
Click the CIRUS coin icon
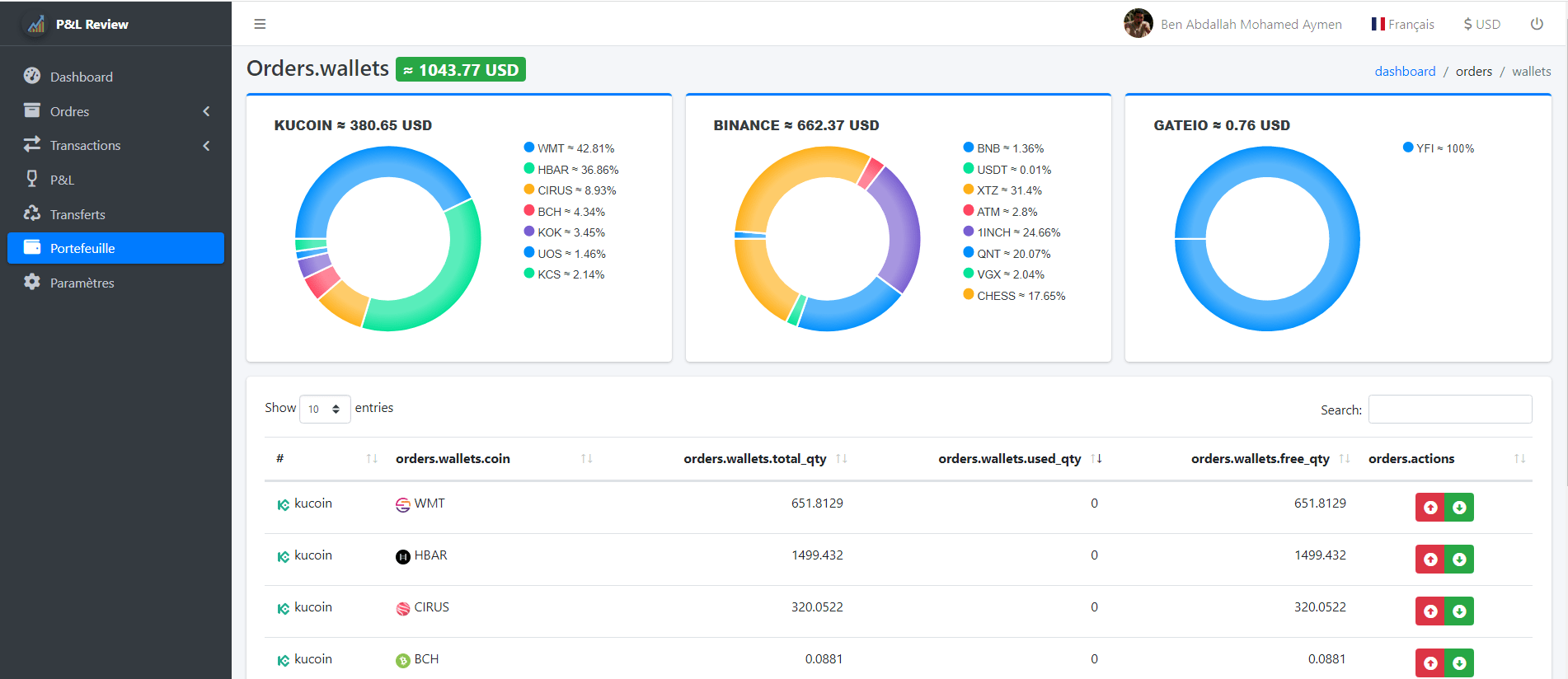(x=403, y=609)
